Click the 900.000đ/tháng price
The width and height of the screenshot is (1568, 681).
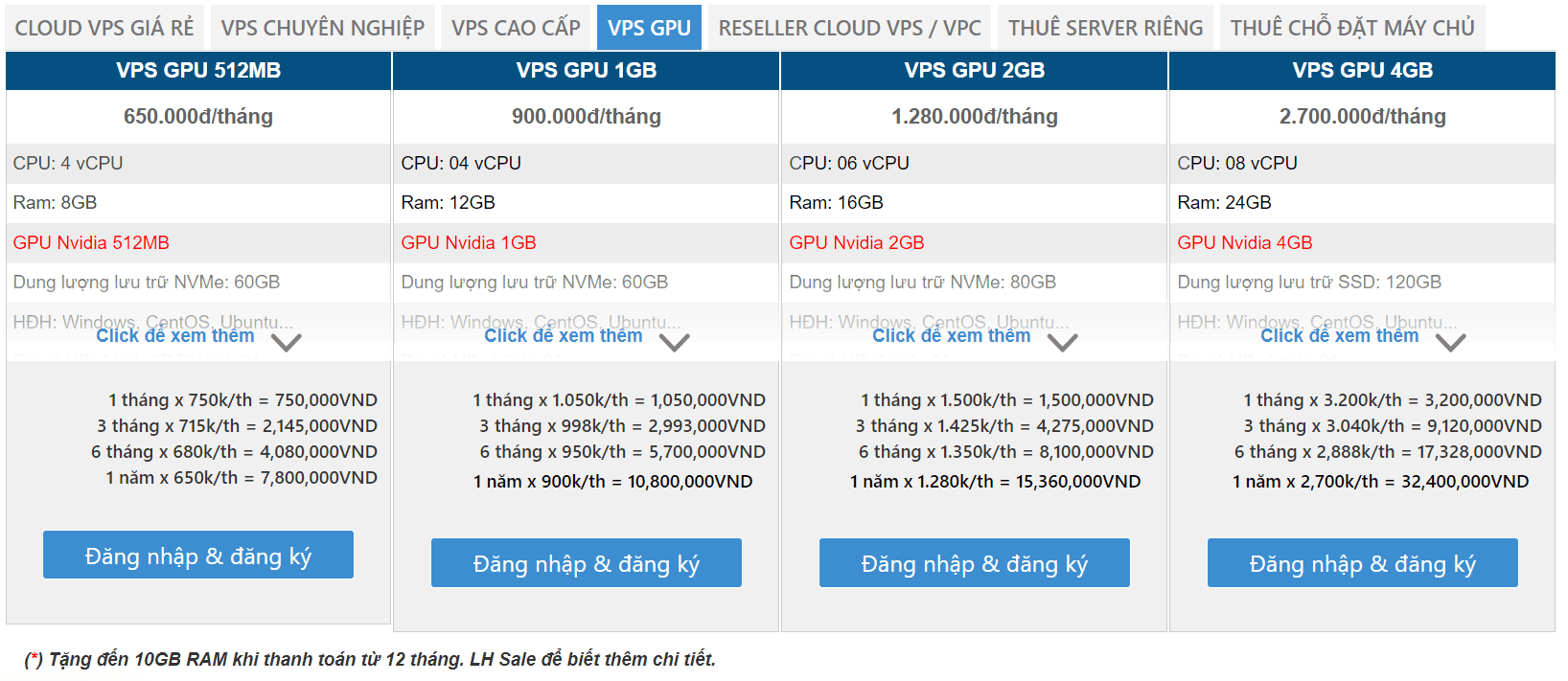pos(587,117)
